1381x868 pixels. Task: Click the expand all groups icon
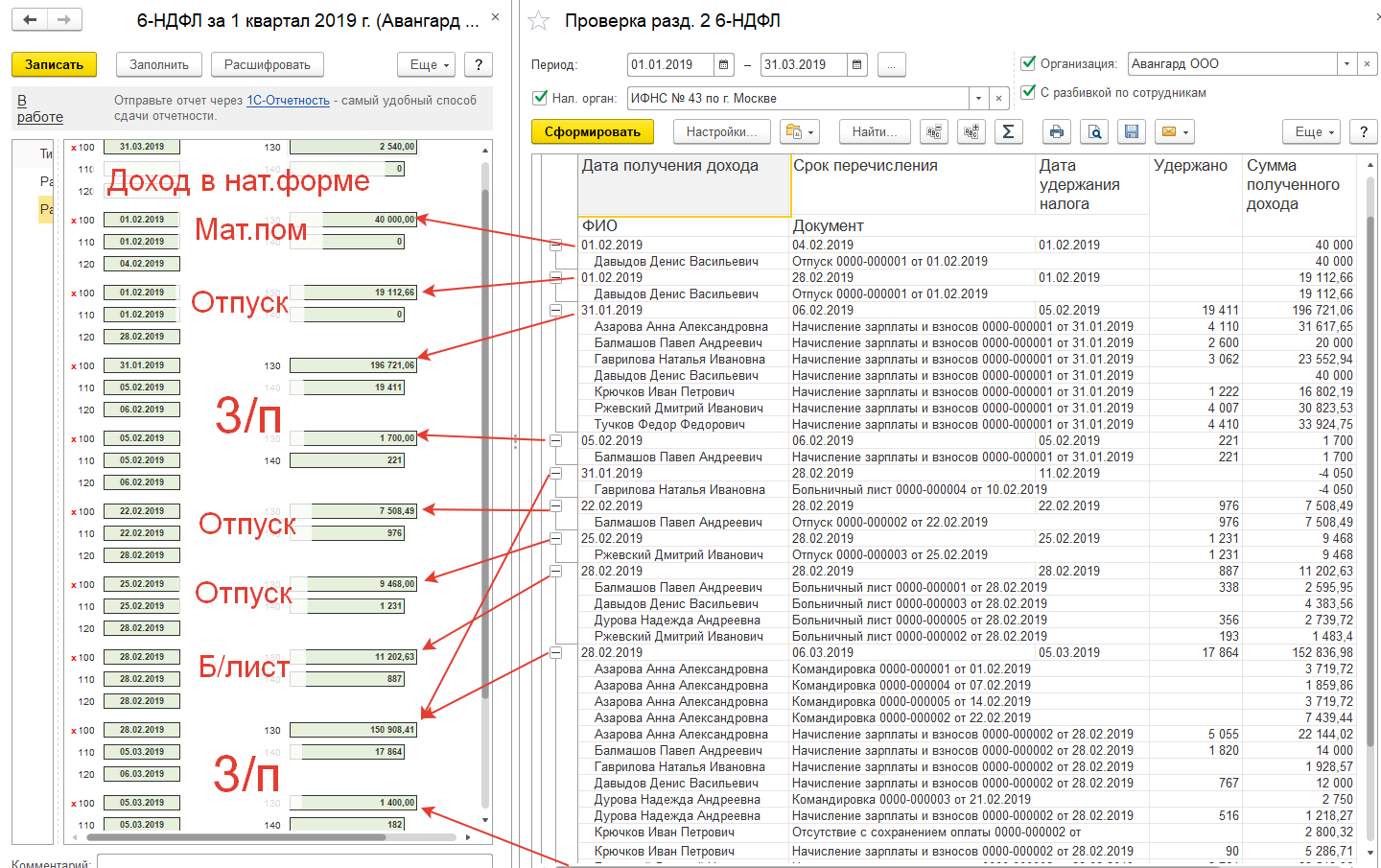click(x=971, y=131)
